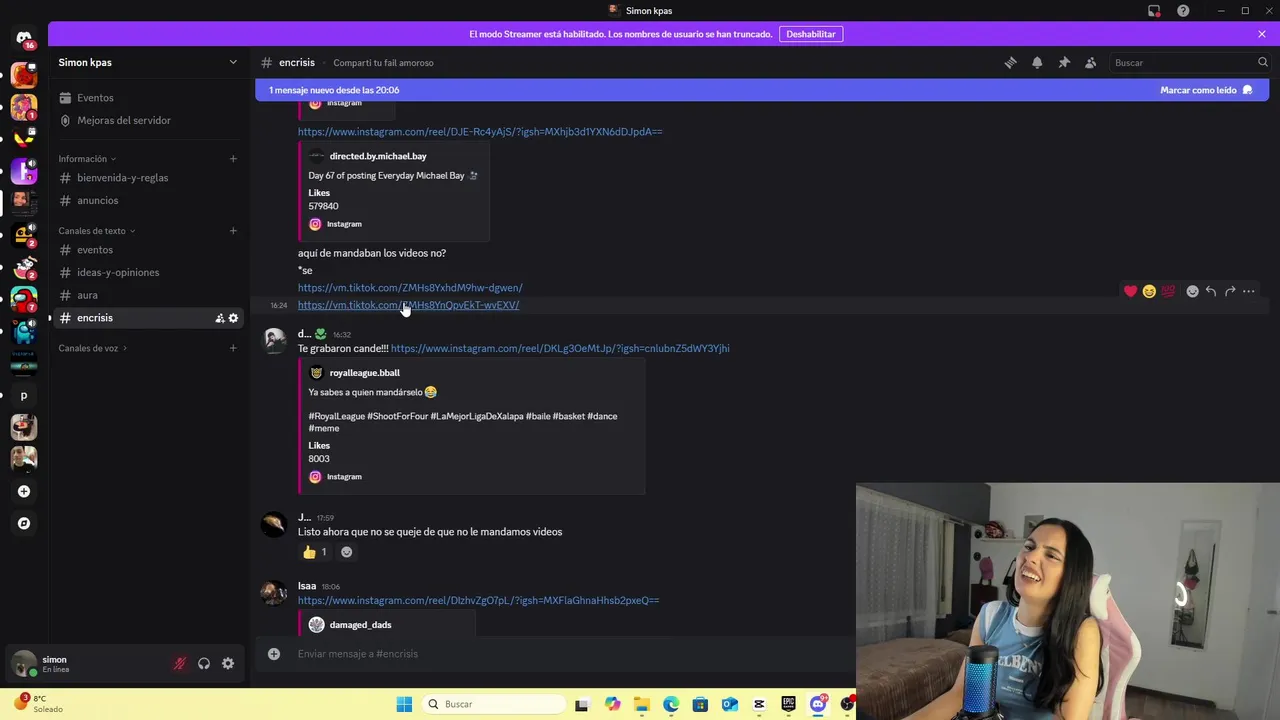Click Add a Server plus icon

24,491
